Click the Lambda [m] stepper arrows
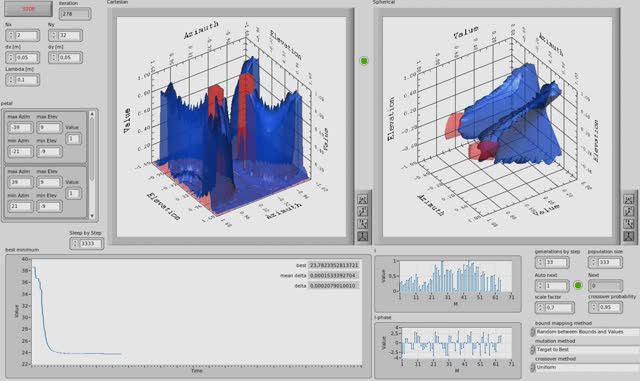The height and width of the screenshot is (381, 640). [x=11, y=80]
